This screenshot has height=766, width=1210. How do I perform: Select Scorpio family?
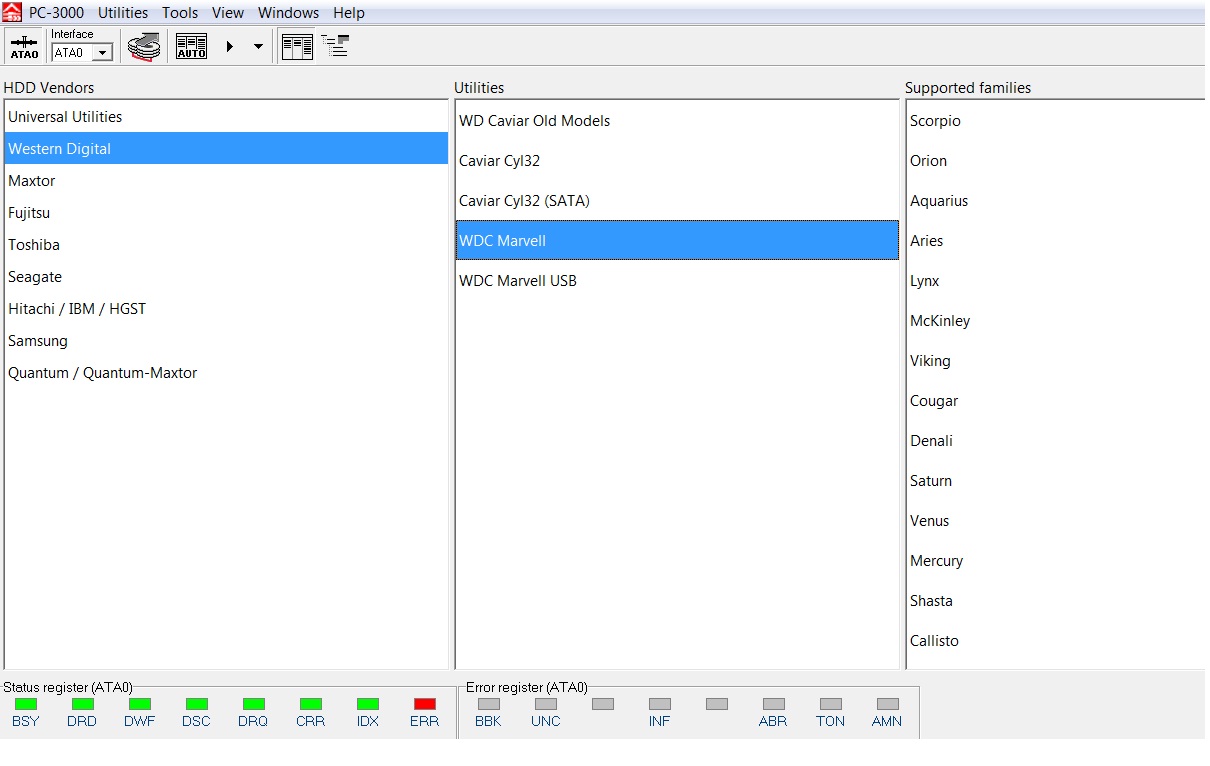(1056, 121)
